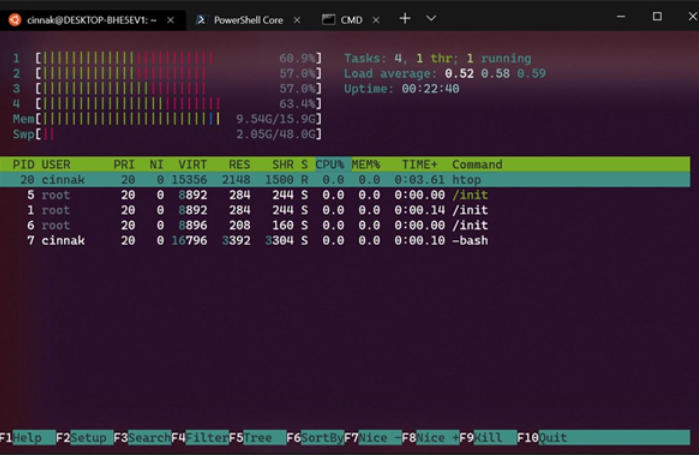Open F2 Setup in the htop footer
The width and height of the screenshot is (699, 459).
coord(85,438)
